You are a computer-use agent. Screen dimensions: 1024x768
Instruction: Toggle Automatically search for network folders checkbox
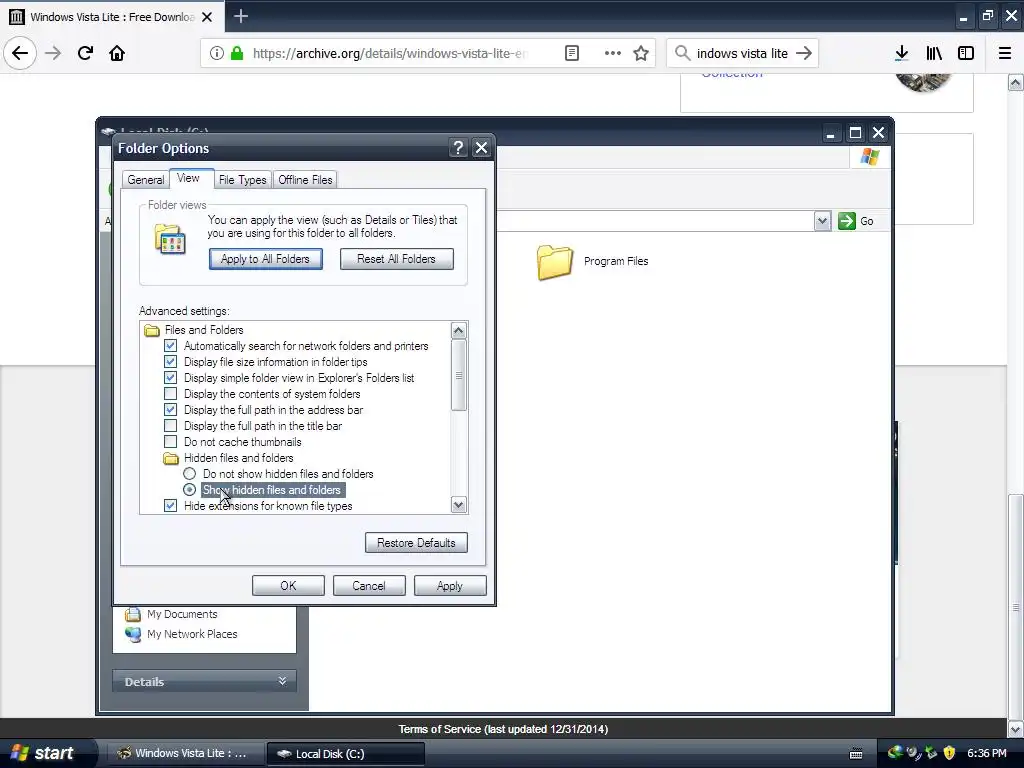[170, 345]
